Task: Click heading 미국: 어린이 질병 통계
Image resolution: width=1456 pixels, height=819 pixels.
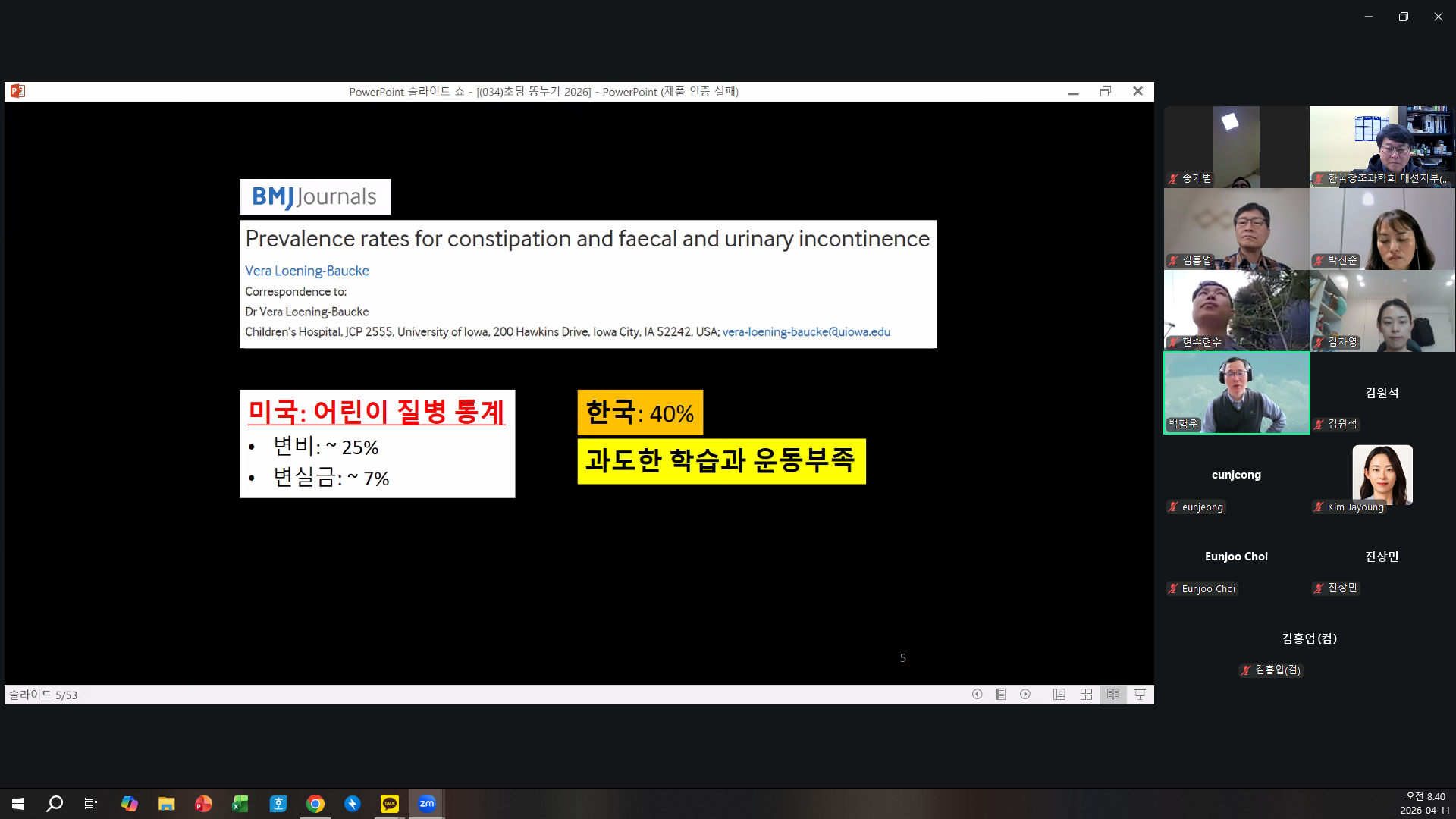Action: point(376,412)
